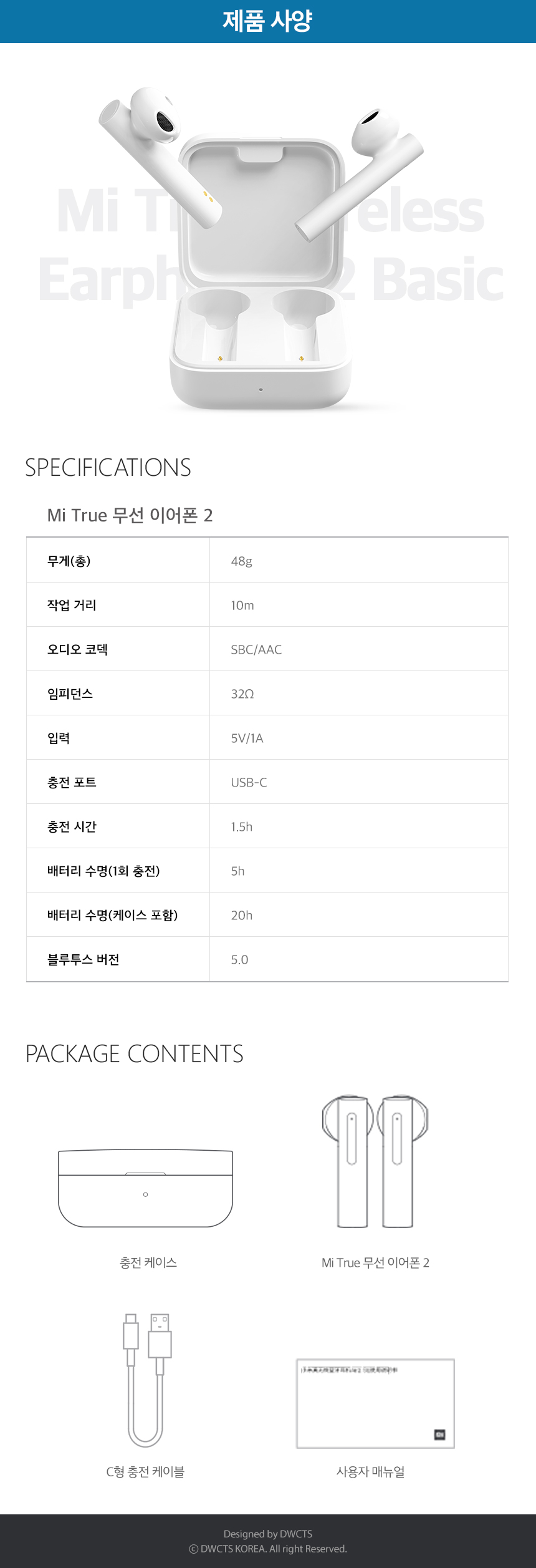Click the Mi logo on the manual
This screenshot has height=1568, width=536.
point(439,1435)
